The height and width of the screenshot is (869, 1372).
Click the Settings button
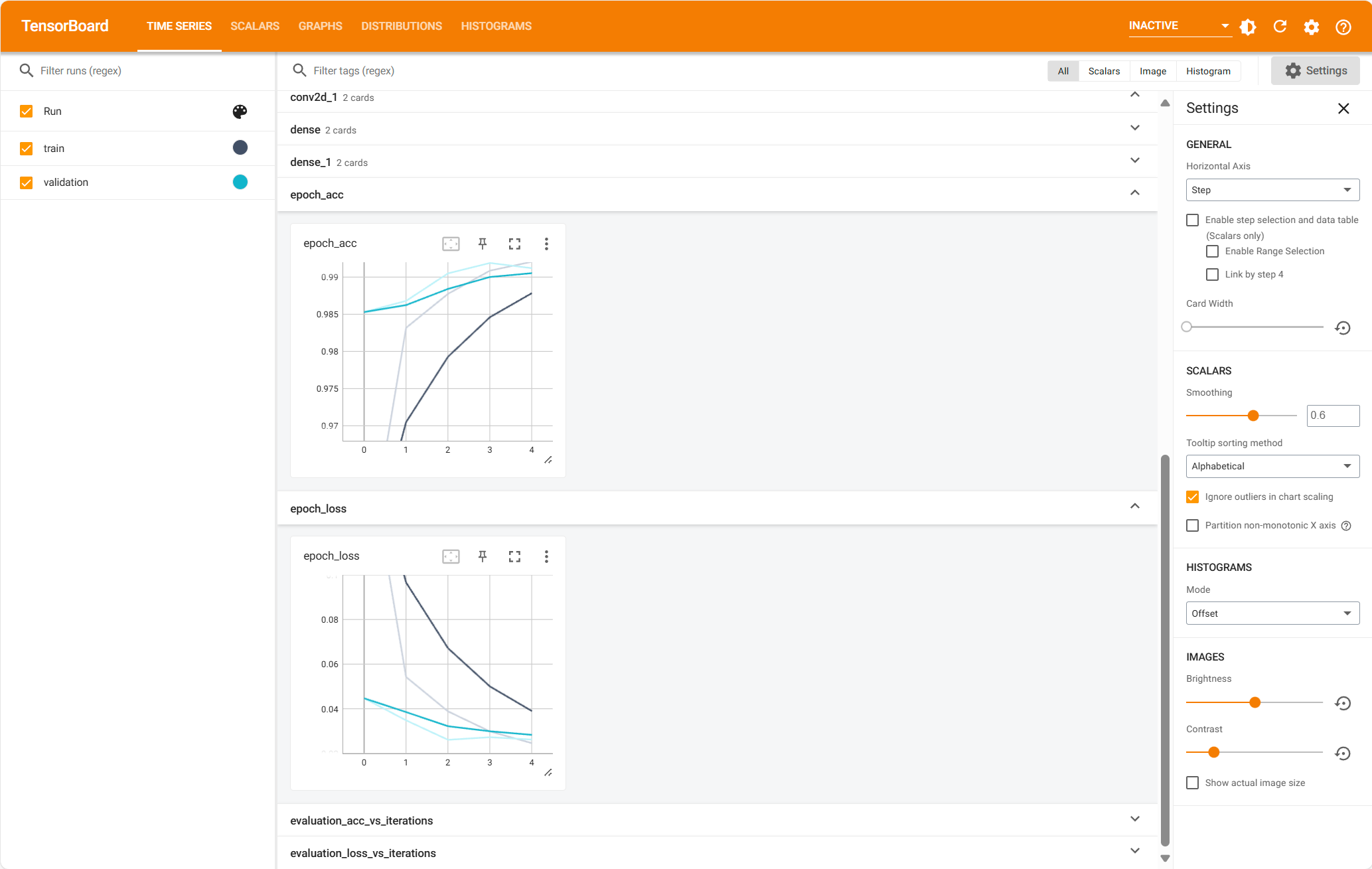1315,70
